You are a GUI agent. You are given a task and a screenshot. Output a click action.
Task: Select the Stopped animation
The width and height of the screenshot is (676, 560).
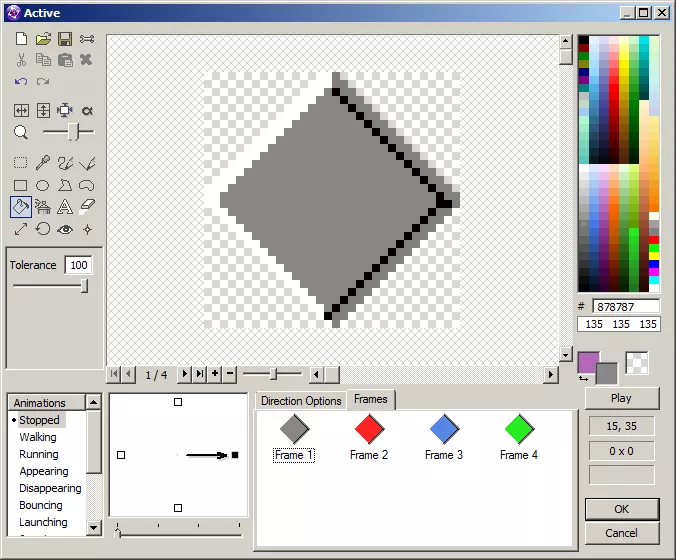[x=39, y=420]
